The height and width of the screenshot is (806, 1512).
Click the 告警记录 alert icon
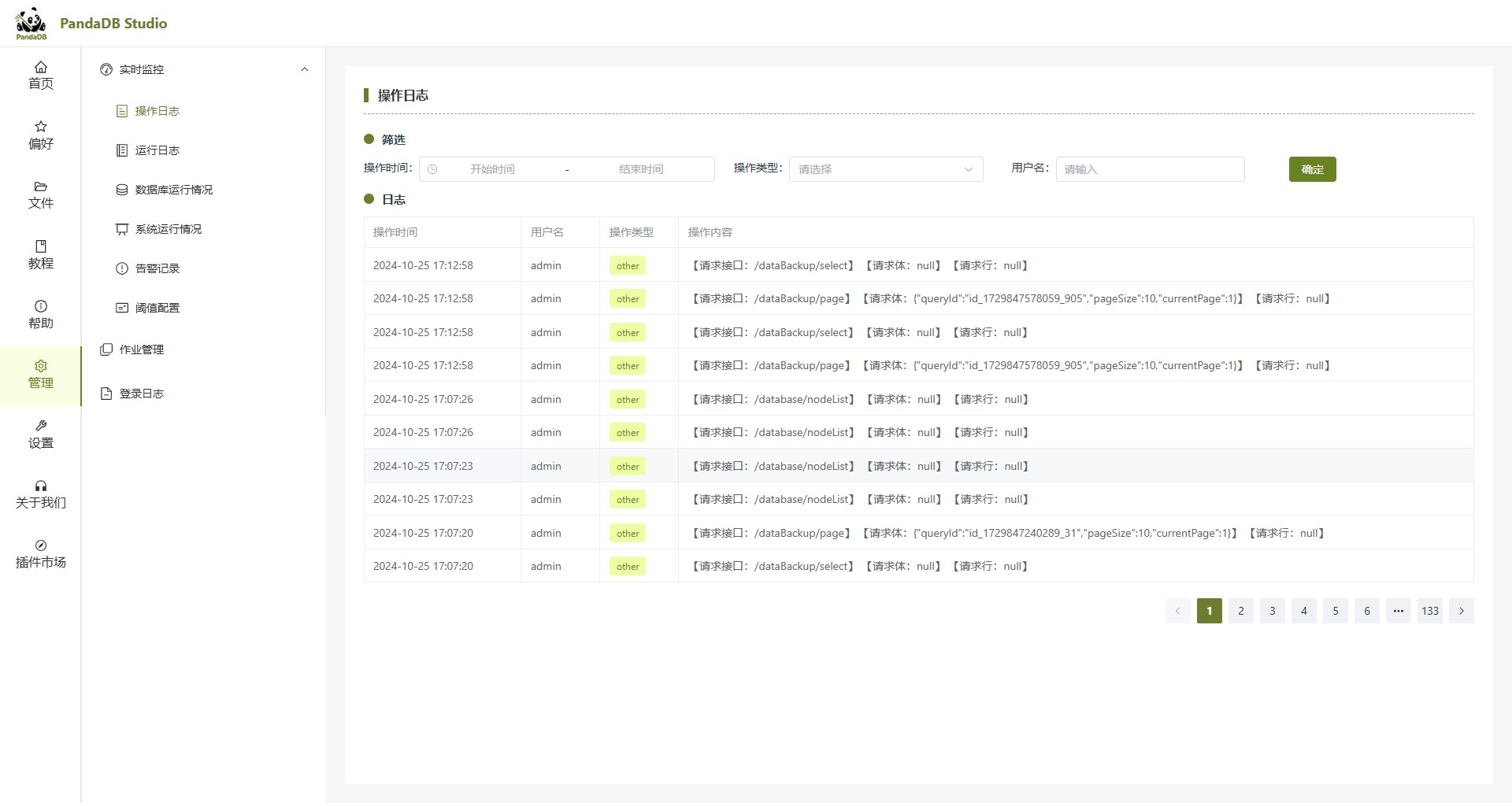pos(122,268)
